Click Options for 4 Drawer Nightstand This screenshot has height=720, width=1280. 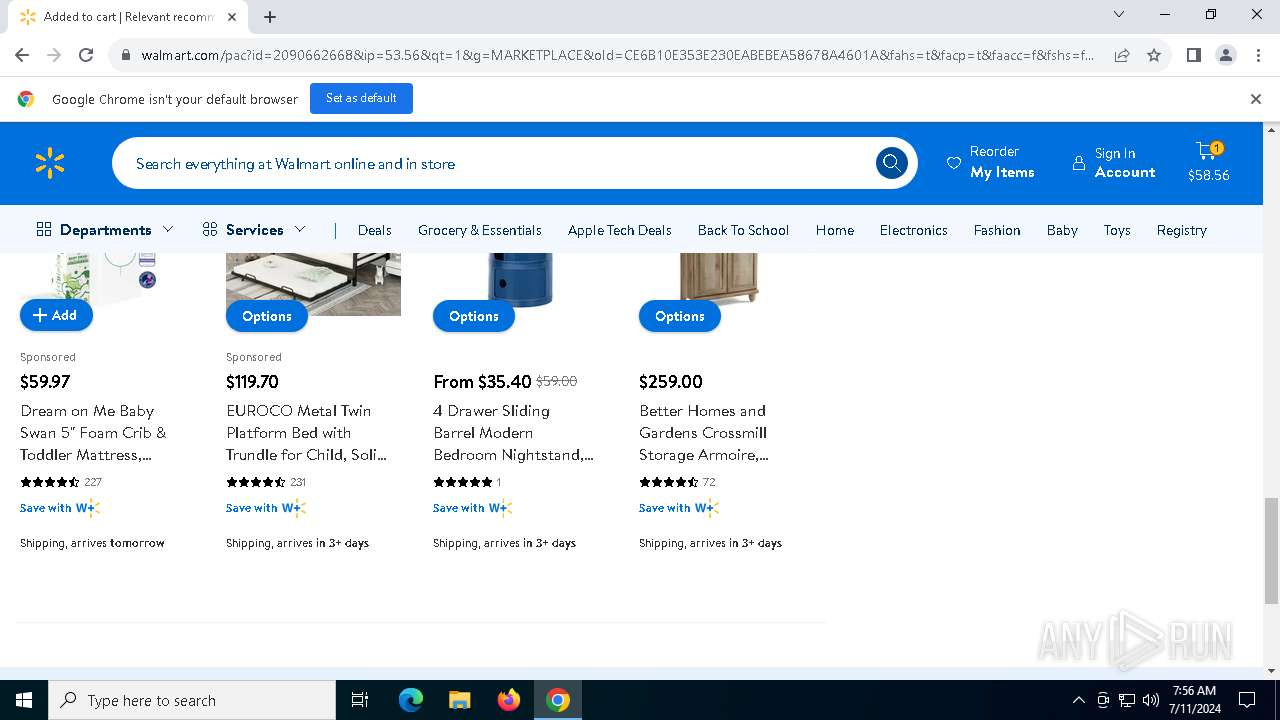click(x=474, y=316)
